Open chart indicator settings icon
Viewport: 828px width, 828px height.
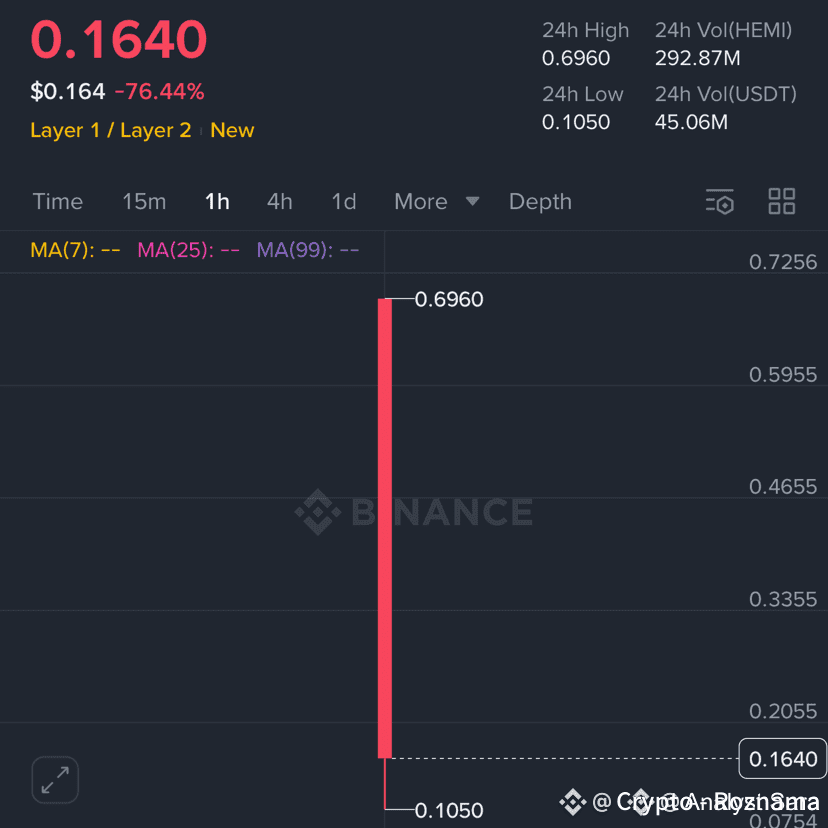coord(720,201)
